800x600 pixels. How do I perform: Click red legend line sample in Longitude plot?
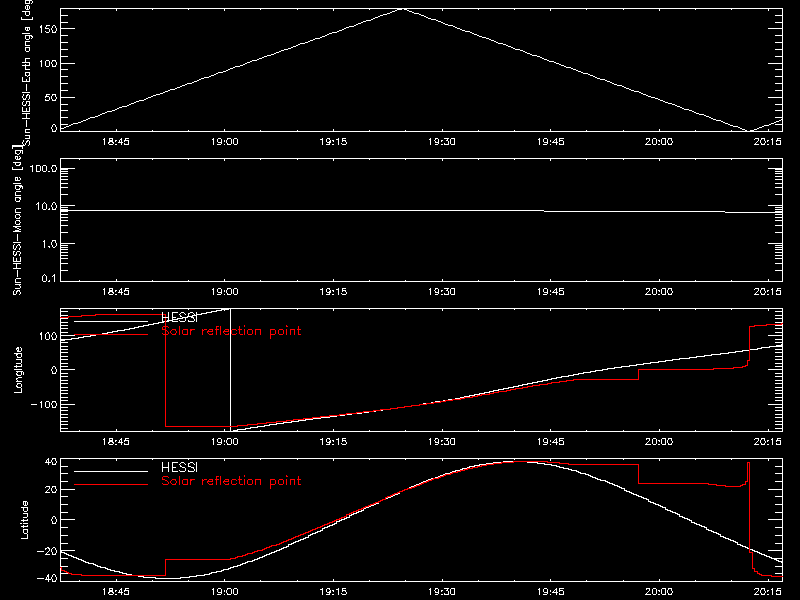click(111, 335)
